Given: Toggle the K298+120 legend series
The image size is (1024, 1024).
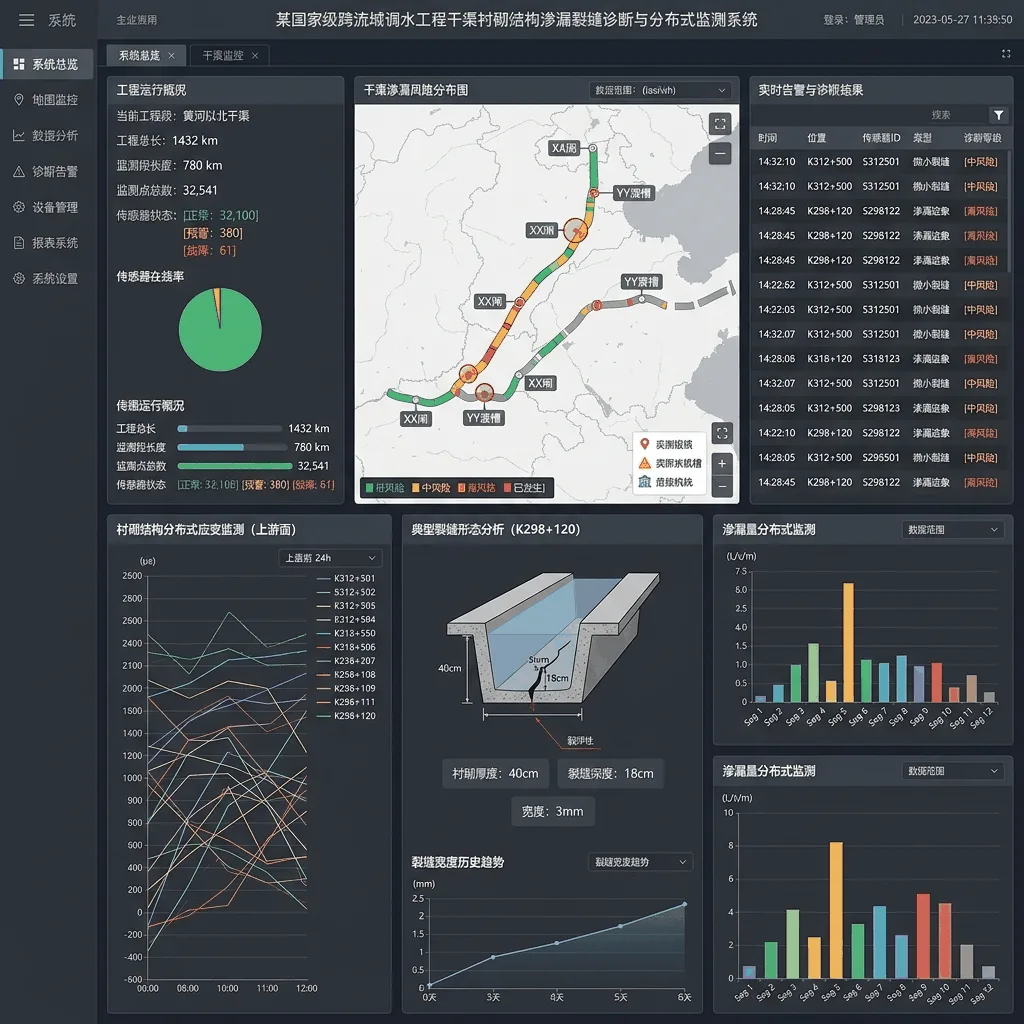Looking at the screenshot, I should (346, 716).
